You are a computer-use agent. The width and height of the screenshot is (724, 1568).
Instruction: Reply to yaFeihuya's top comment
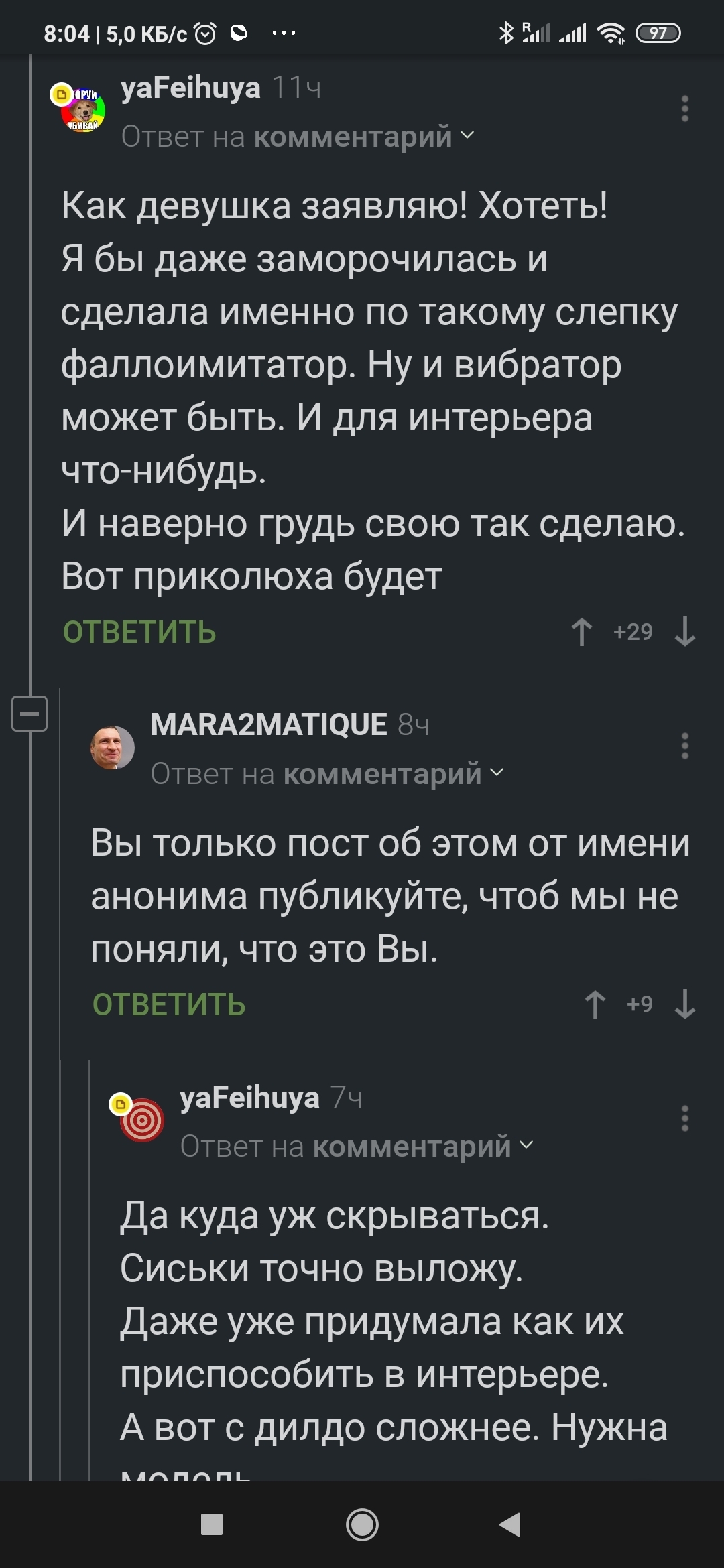[x=139, y=632]
